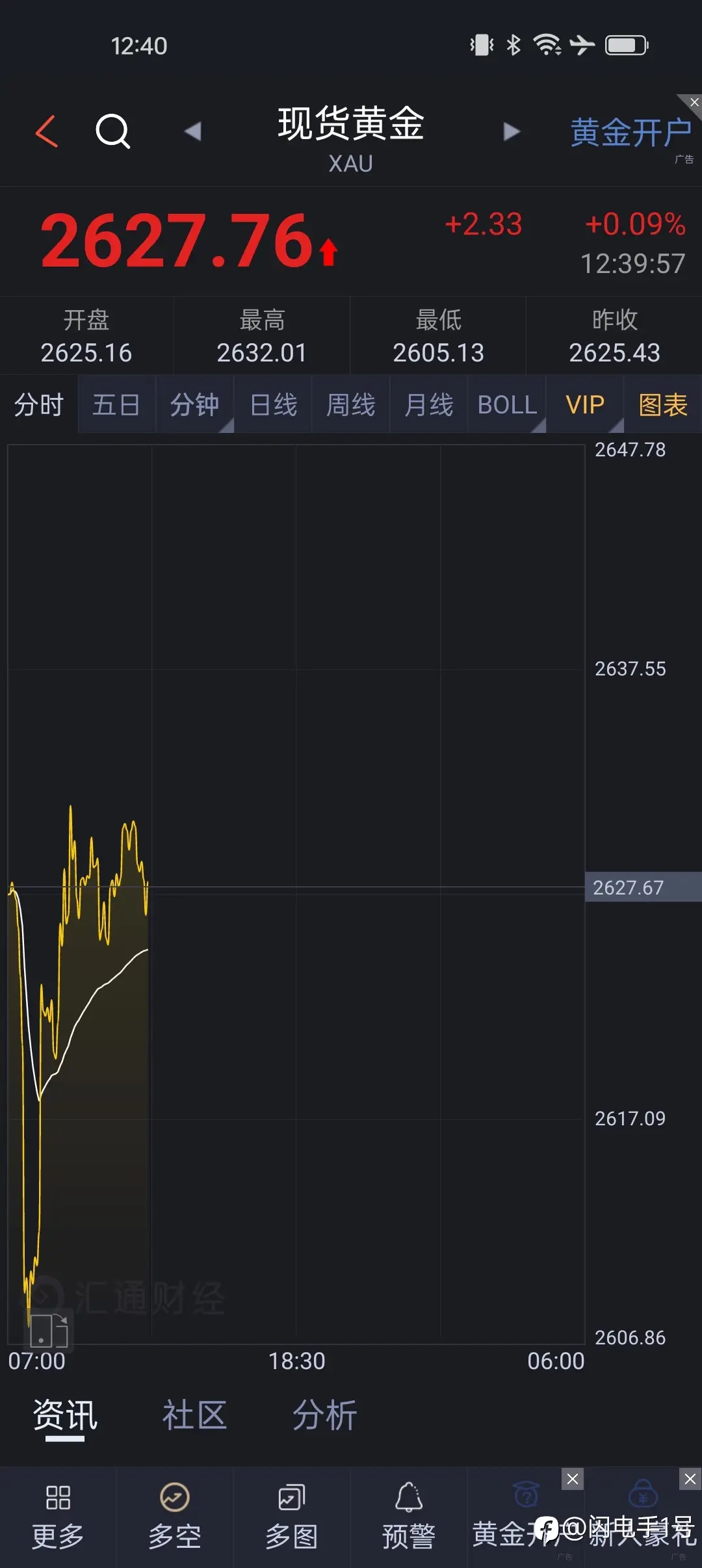This screenshot has height=1568, width=702.
Task: Go to next instrument arrow
Action: (x=512, y=131)
